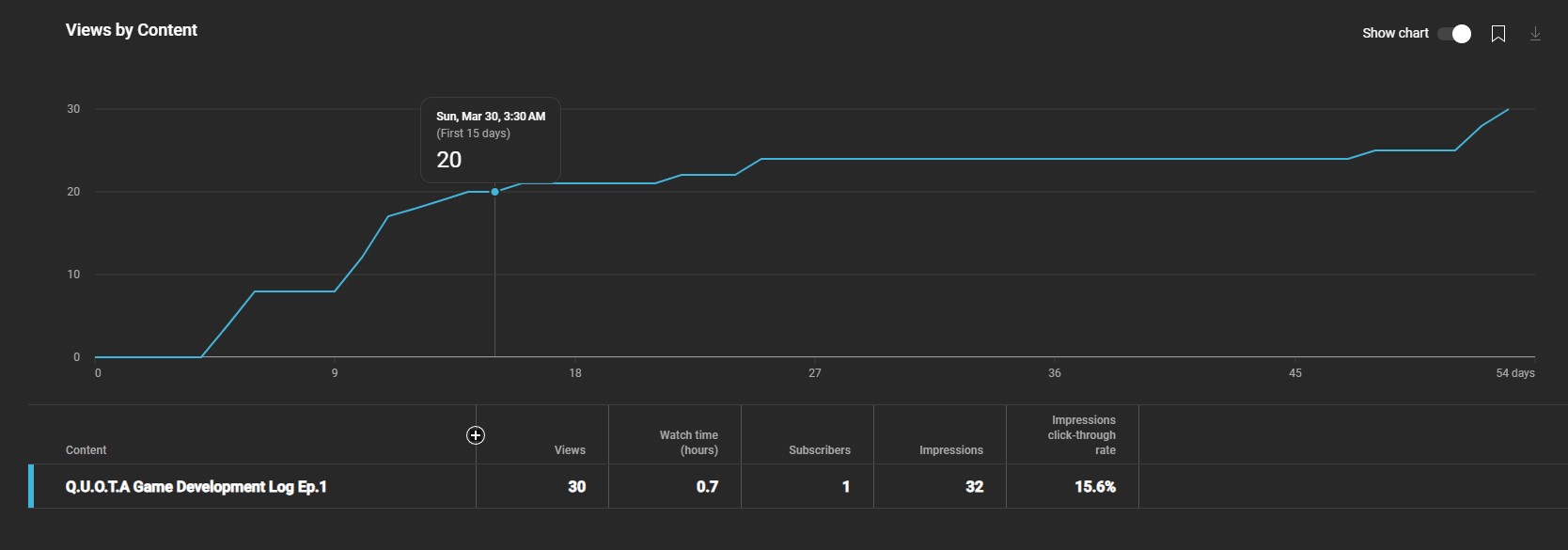Open Q.U.O.T.A Game Development Log Ep.1
Viewport: 1568px width, 550px height.
(x=196, y=487)
